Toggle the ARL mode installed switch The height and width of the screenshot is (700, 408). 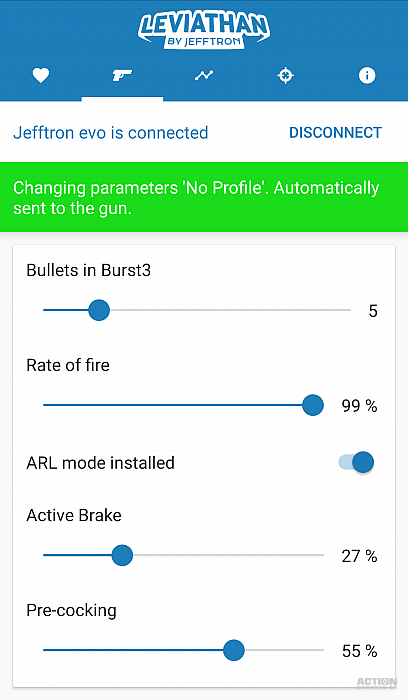[356, 462]
